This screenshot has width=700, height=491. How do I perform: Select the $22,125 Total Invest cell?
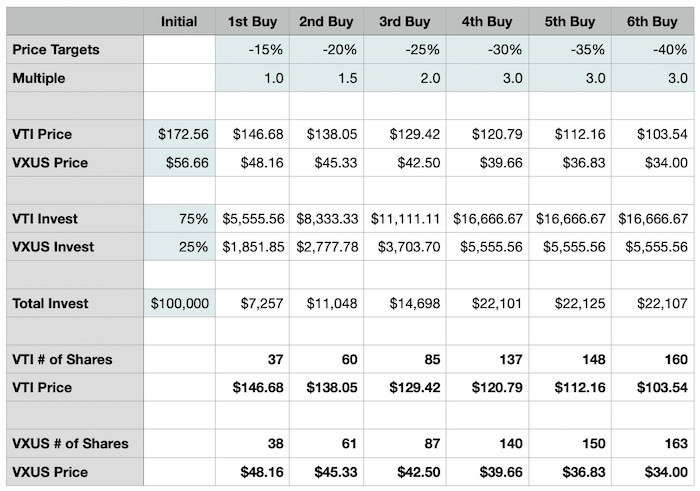570,303
